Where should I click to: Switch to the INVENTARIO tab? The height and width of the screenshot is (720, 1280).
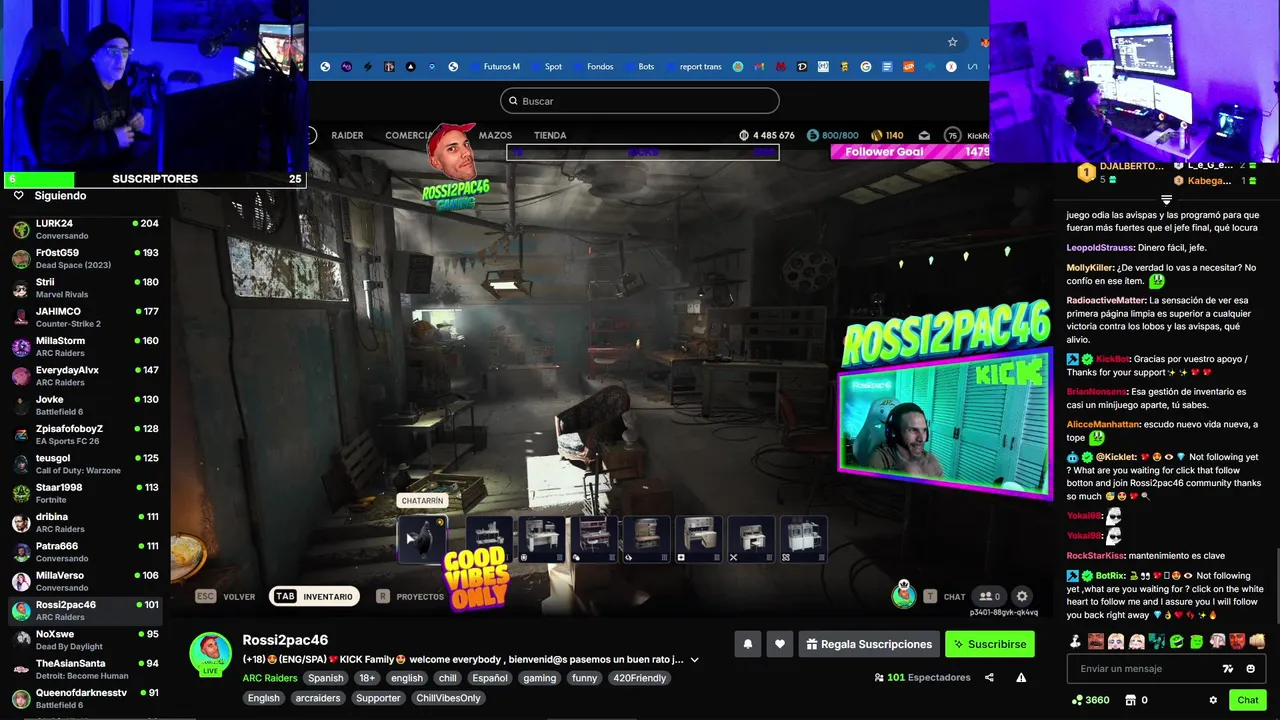(x=314, y=596)
